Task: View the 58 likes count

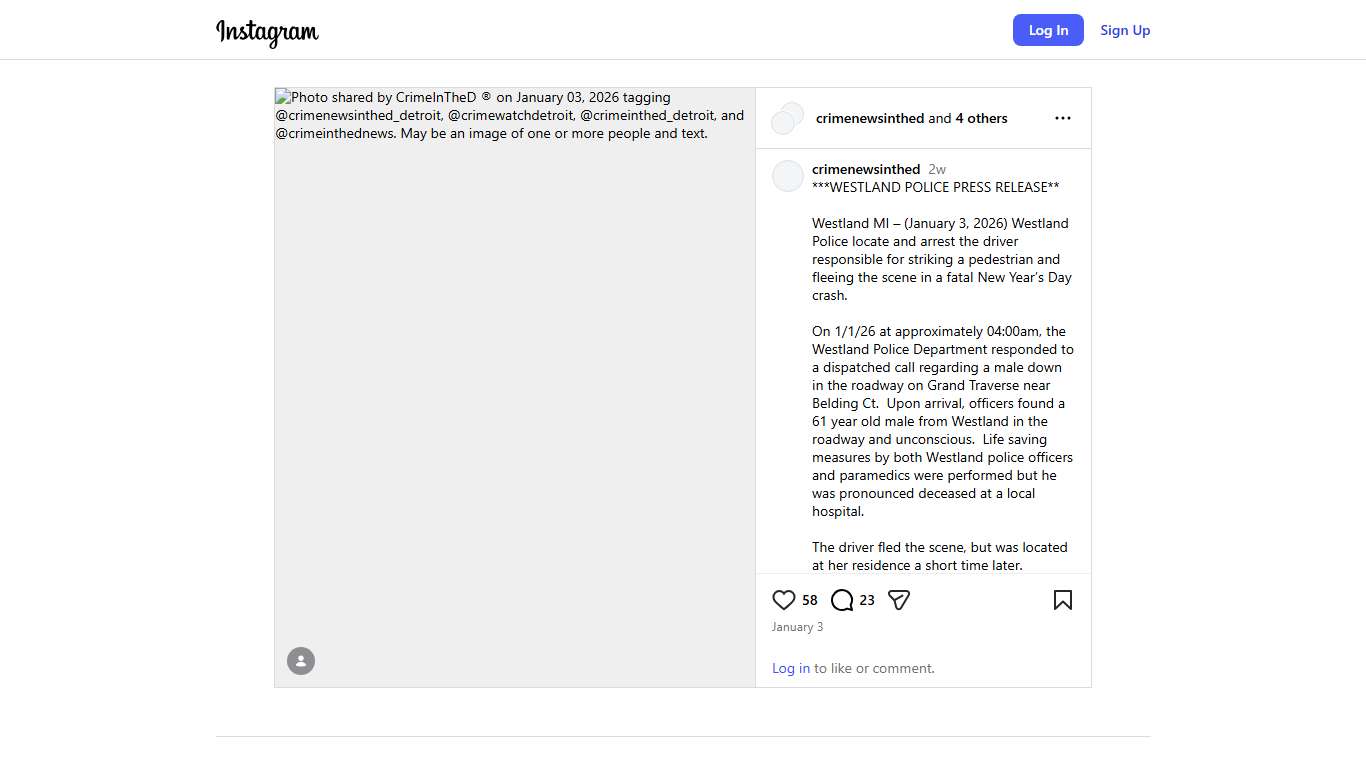Action: point(810,600)
